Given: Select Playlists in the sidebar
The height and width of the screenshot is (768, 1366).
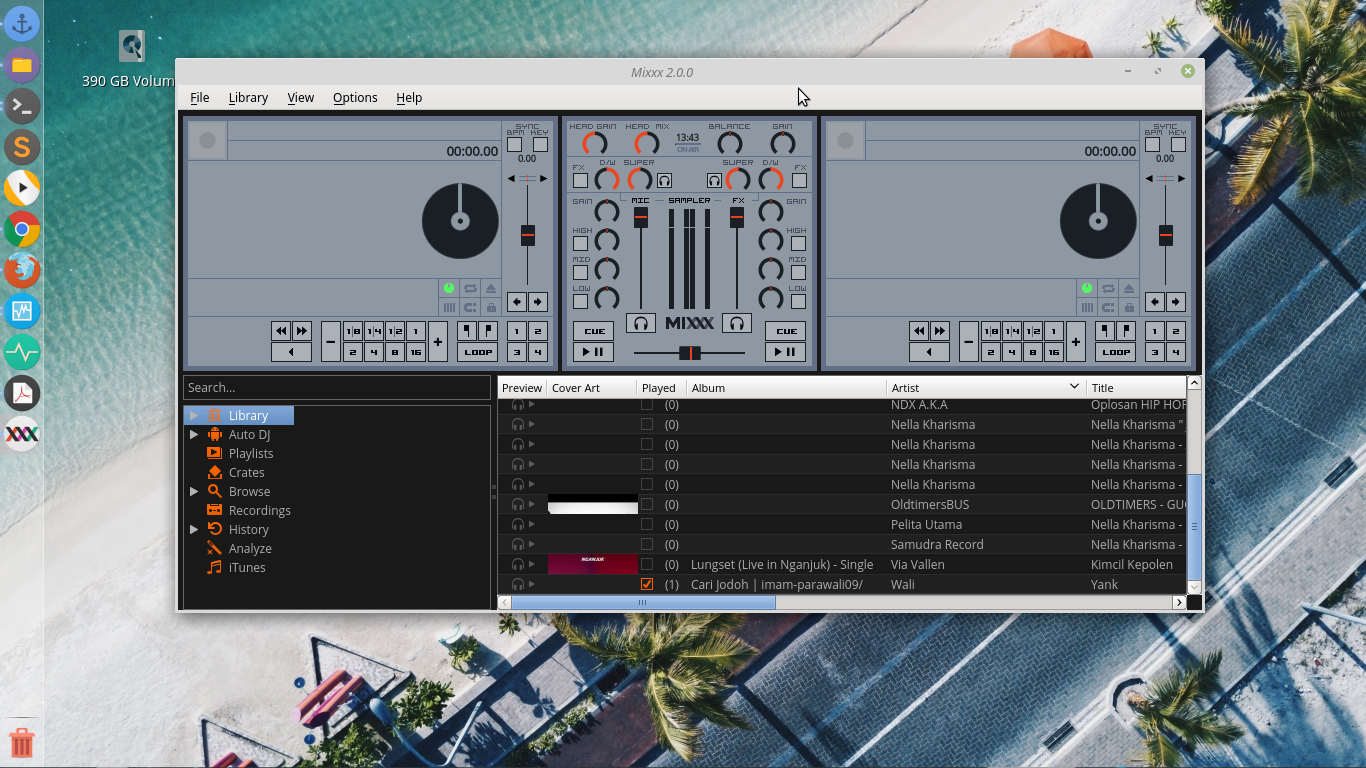Looking at the screenshot, I should 251,453.
